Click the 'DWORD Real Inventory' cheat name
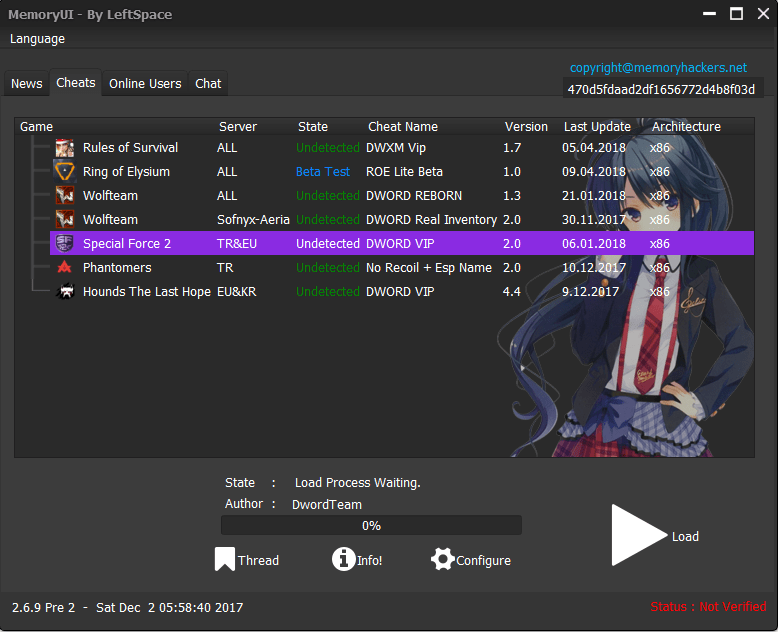 pos(431,219)
